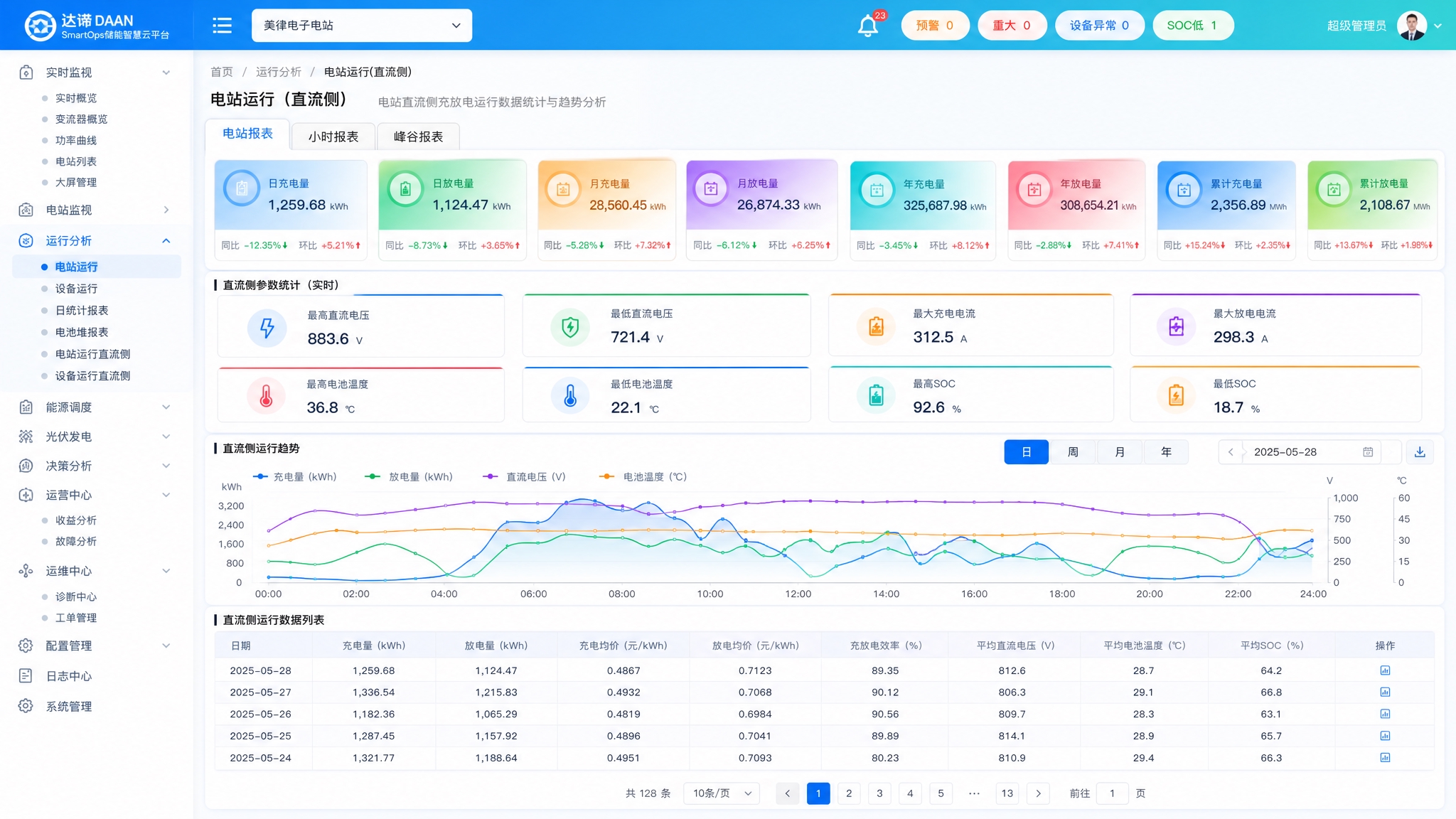Open detail chart icon for 2025-05-28 row
This screenshot has height=819, width=1456.
point(1385,670)
